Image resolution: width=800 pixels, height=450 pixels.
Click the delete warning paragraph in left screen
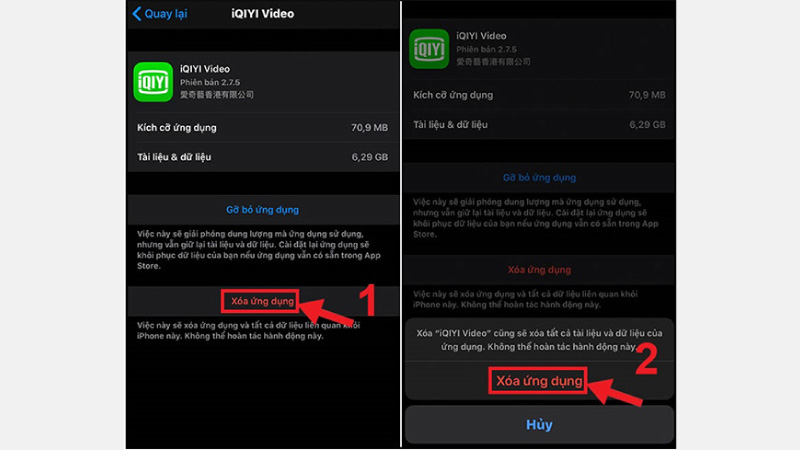click(248, 331)
